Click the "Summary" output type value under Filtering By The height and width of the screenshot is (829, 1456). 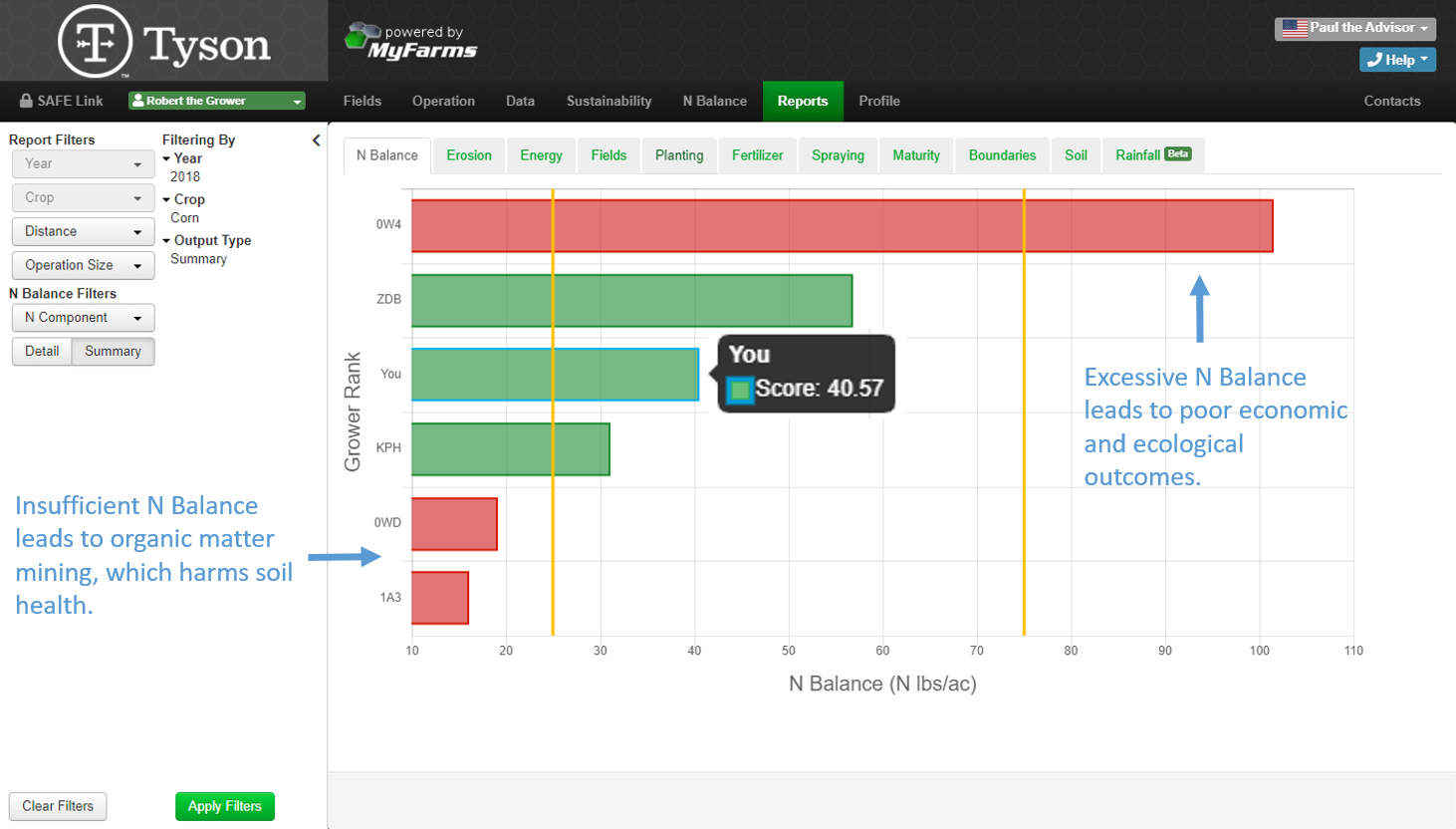pos(198,259)
